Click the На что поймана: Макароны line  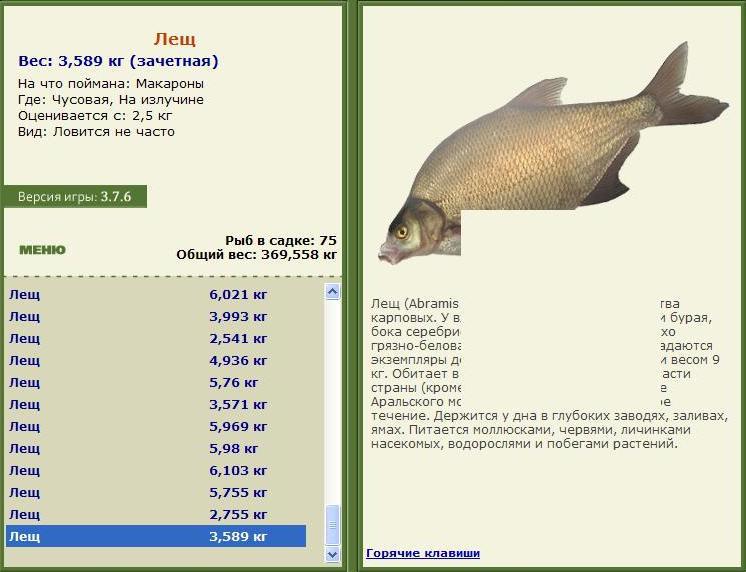click(111, 84)
